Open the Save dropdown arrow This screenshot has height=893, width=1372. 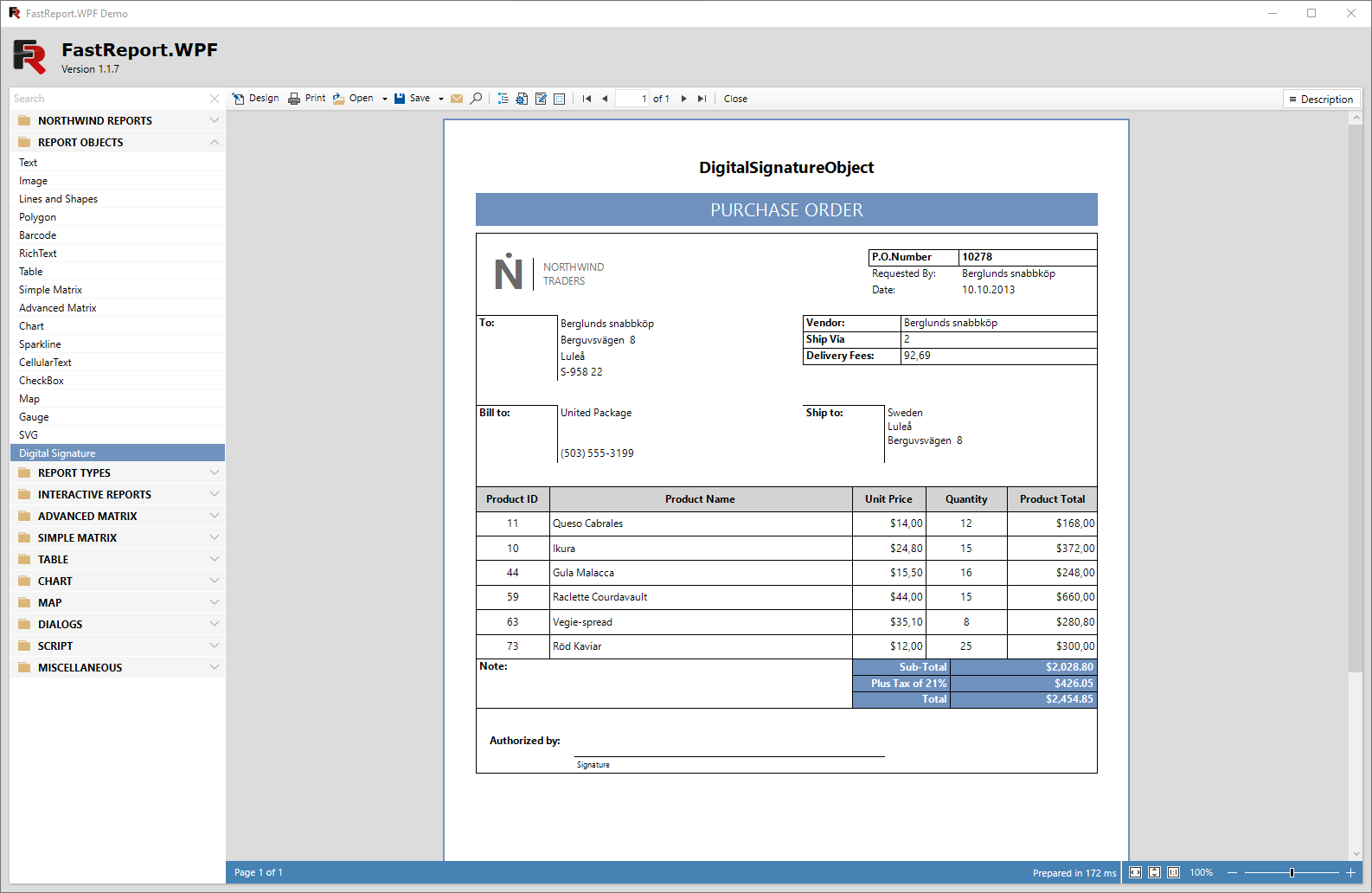(441, 99)
